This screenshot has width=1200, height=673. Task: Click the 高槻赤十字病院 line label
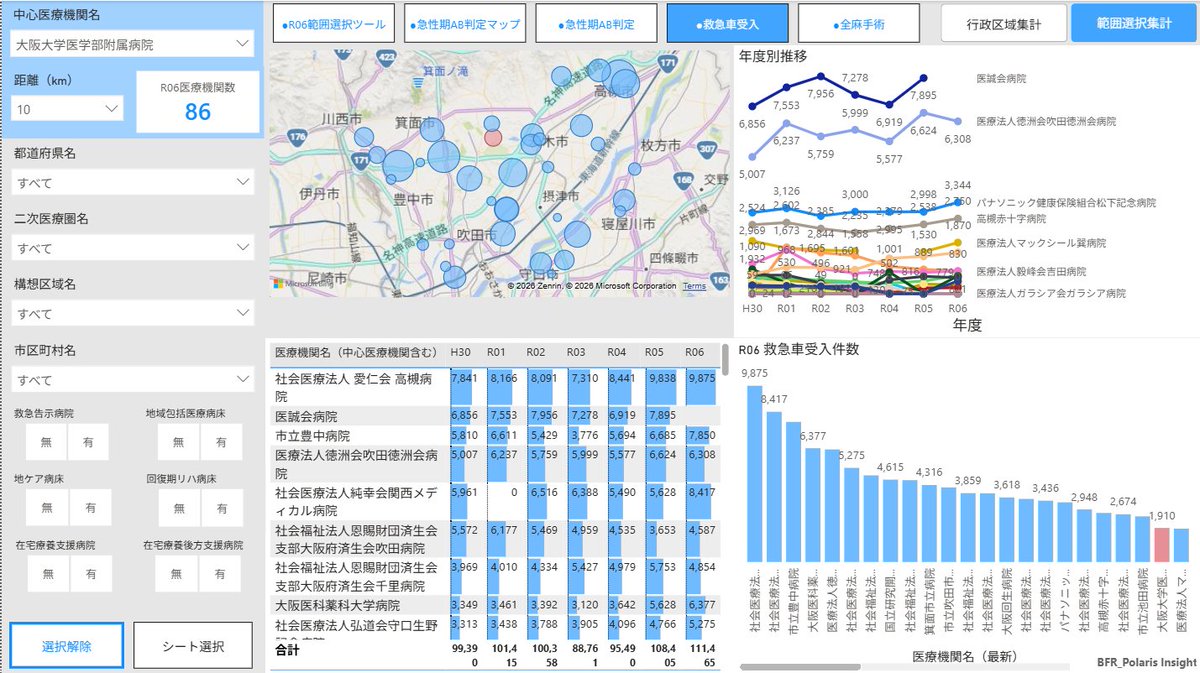[1012, 218]
